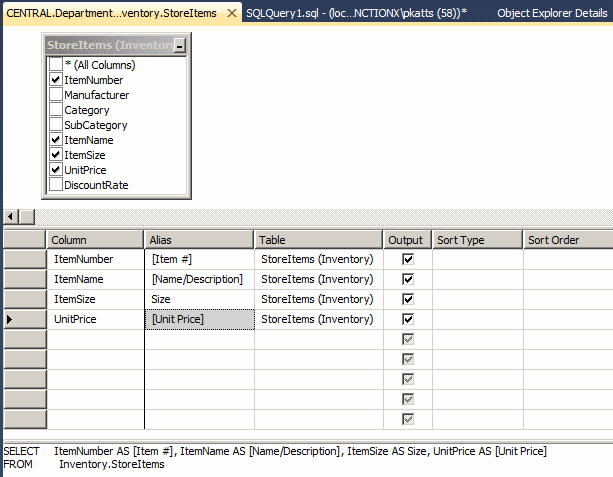Viewport: 613px width, 477px height.
Task: Click the diagram pane scroll left arrow
Action: click(11, 216)
